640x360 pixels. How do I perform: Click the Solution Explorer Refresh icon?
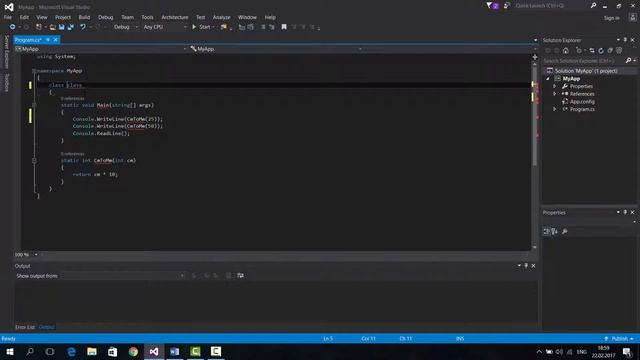(x=601, y=51)
